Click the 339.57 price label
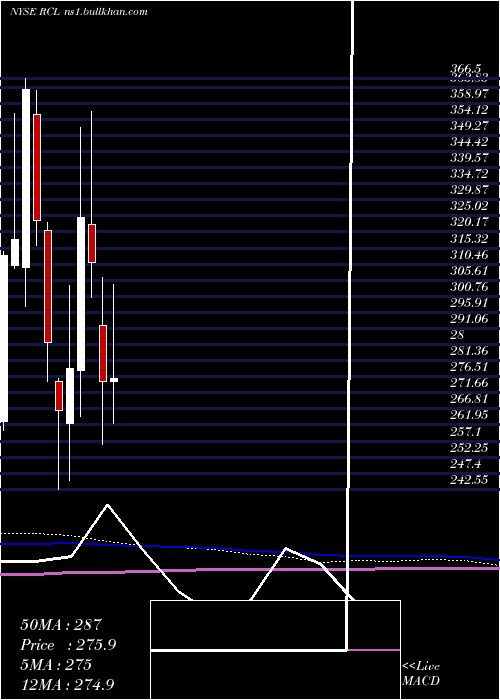The image size is (500, 700). [469, 158]
